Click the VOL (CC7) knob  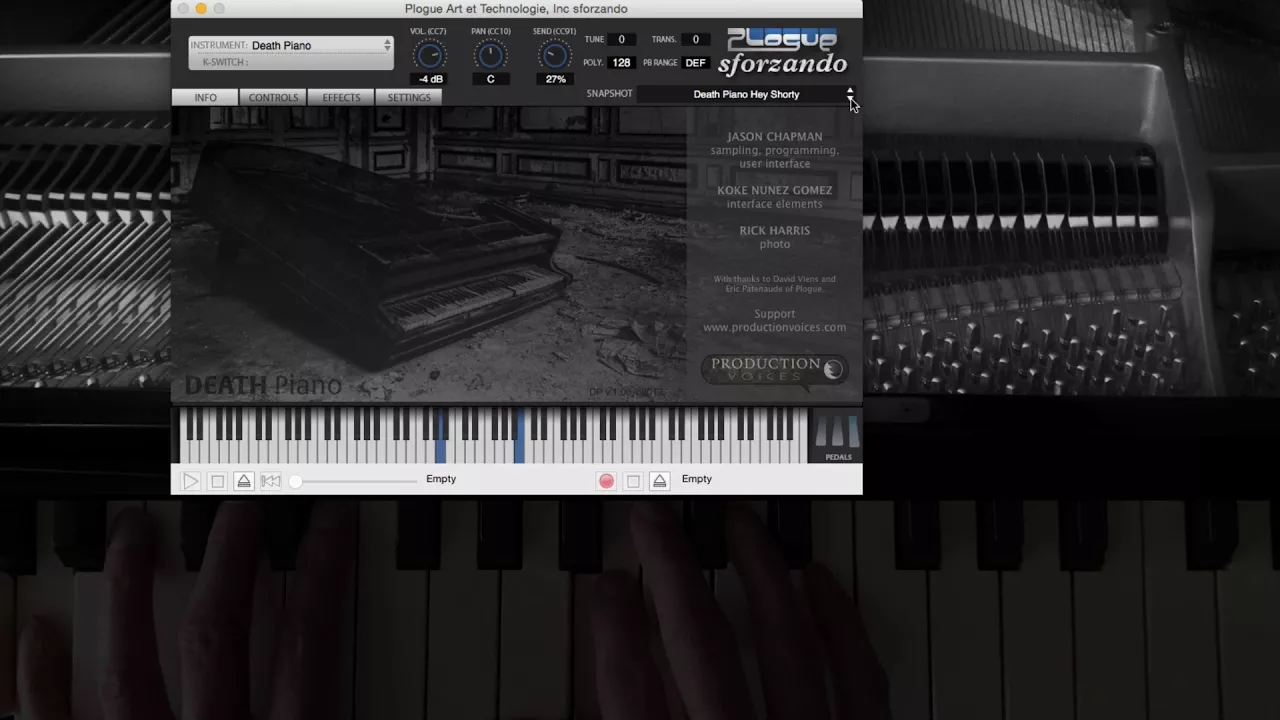pyautogui.click(x=429, y=55)
